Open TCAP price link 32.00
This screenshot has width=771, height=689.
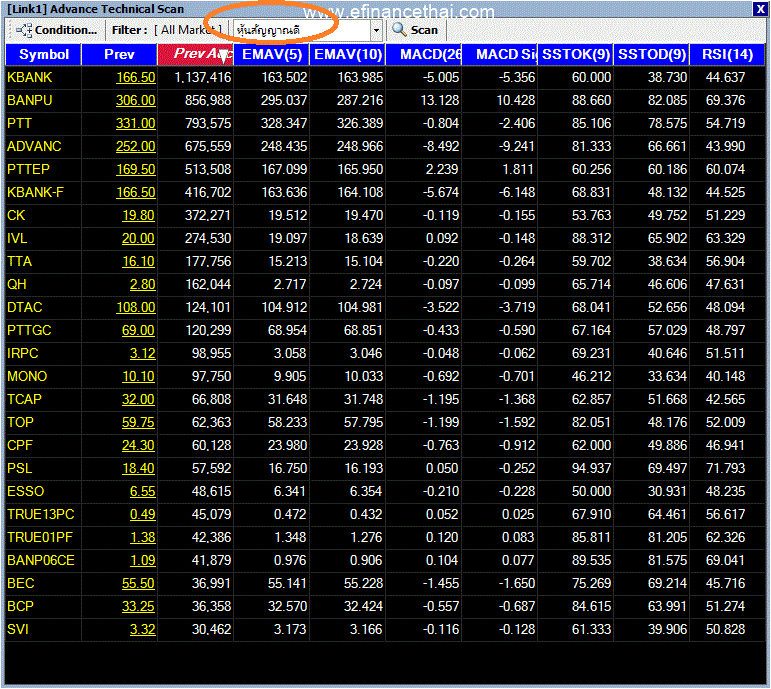point(139,399)
